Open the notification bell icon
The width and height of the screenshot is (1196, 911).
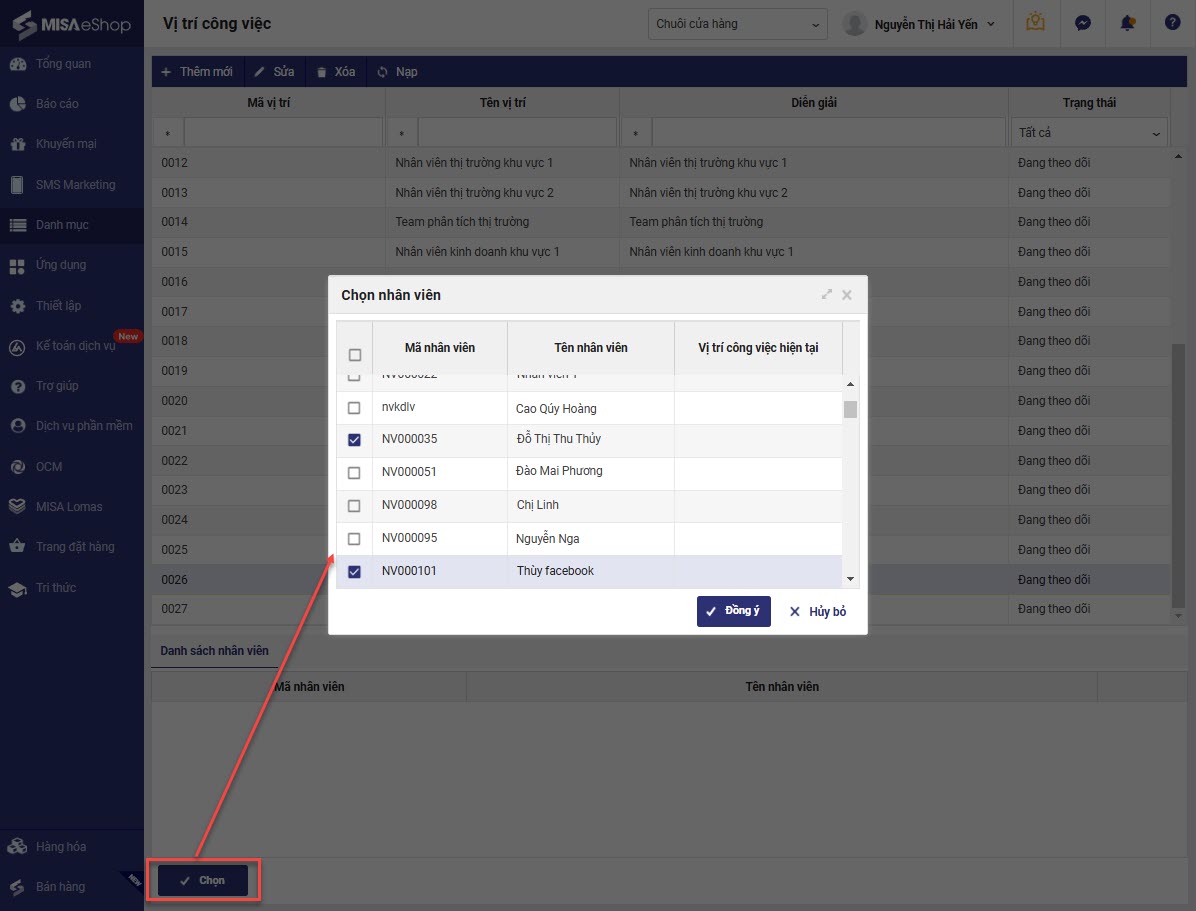[1127, 24]
